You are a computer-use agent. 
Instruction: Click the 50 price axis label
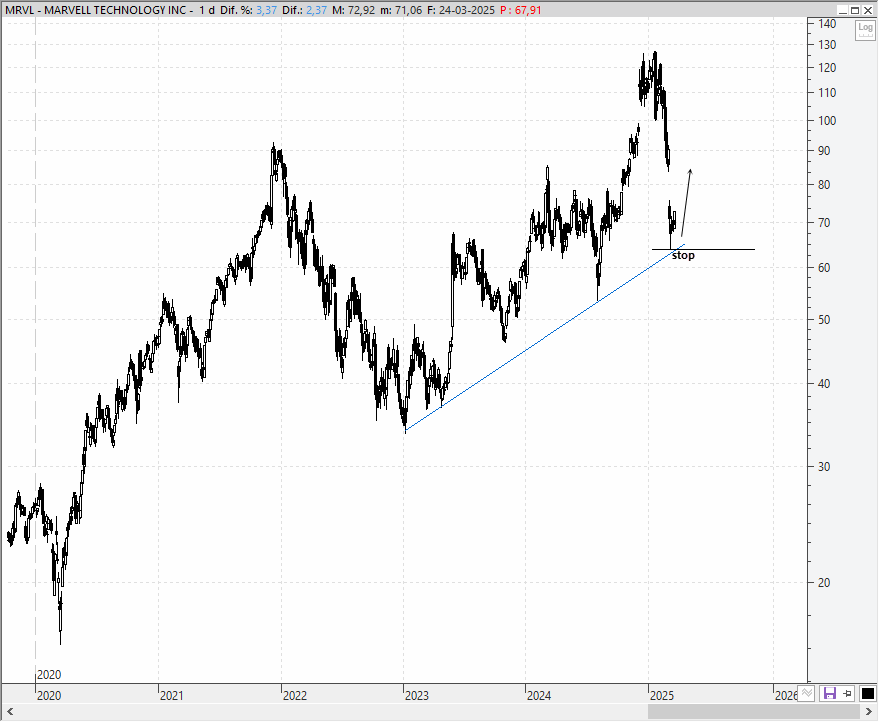824,320
